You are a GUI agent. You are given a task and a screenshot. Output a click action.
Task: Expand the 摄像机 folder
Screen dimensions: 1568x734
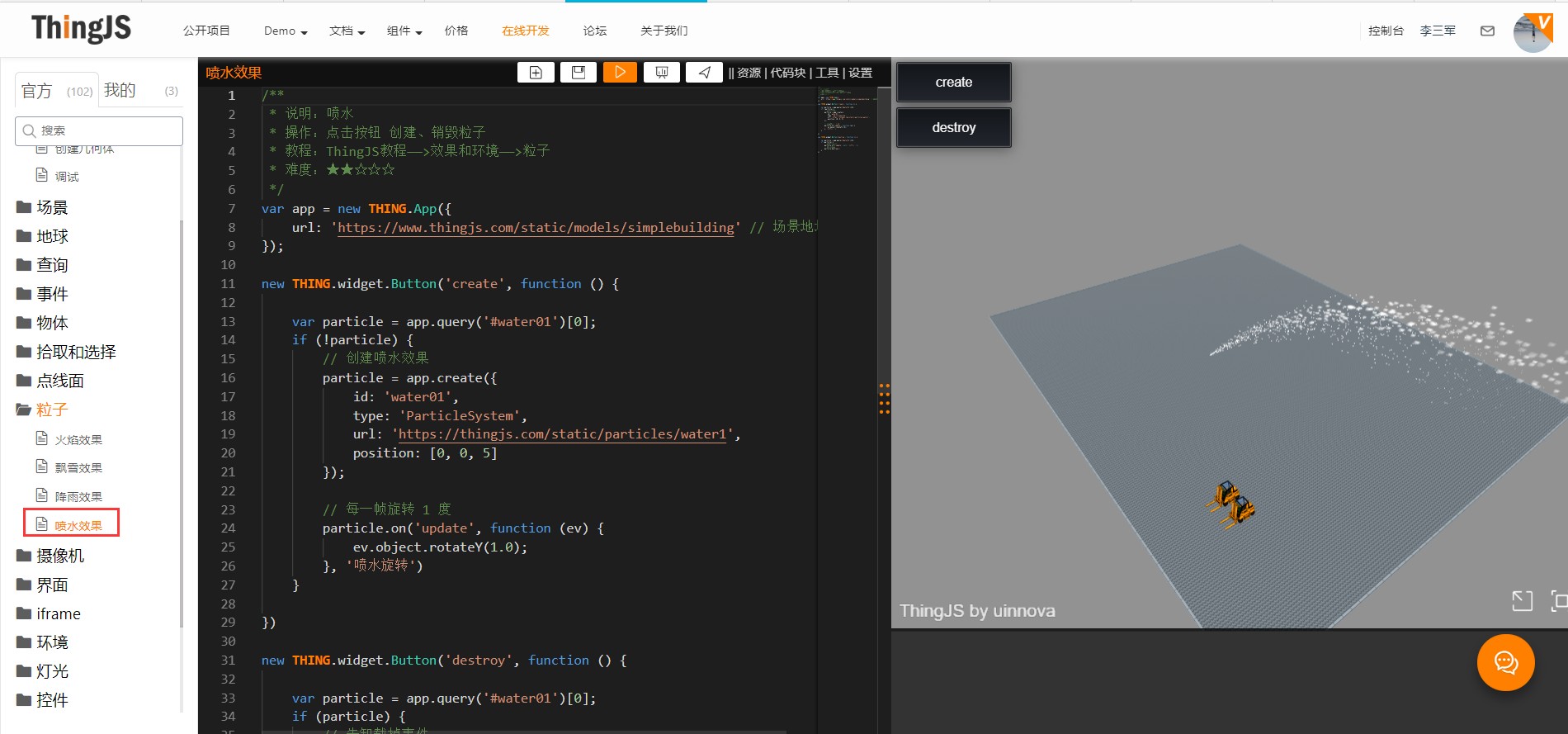(51, 556)
